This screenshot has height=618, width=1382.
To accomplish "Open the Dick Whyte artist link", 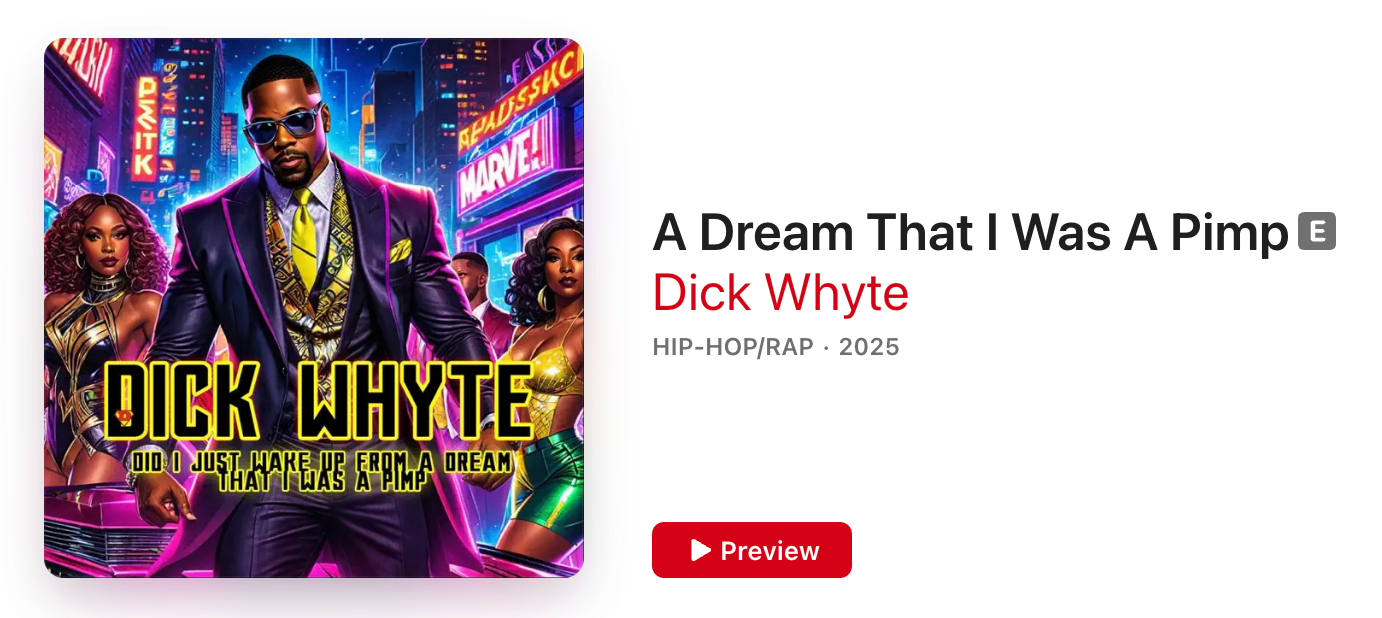I will 781,293.
